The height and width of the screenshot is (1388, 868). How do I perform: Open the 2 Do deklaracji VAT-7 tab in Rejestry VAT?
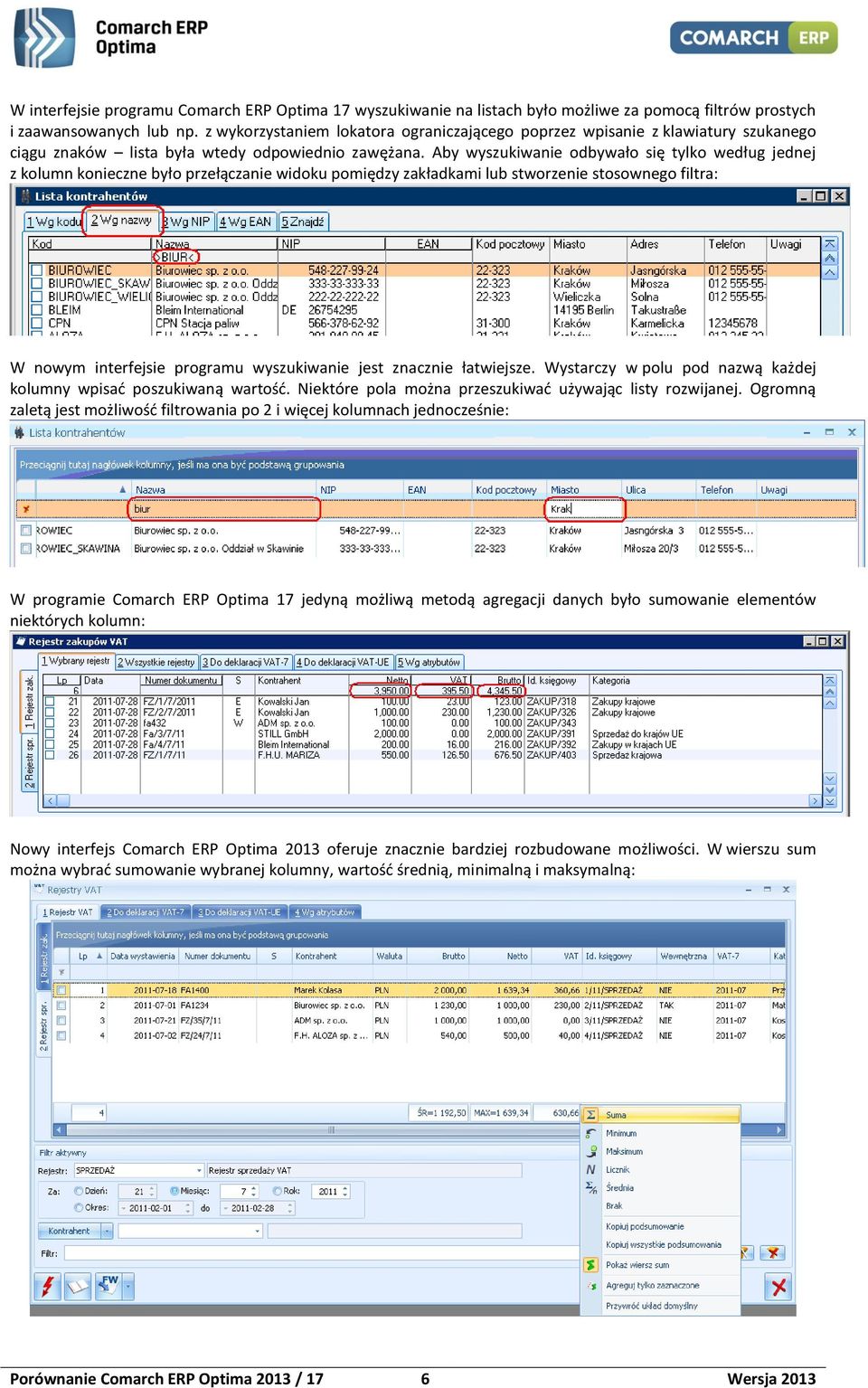click(x=146, y=912)
